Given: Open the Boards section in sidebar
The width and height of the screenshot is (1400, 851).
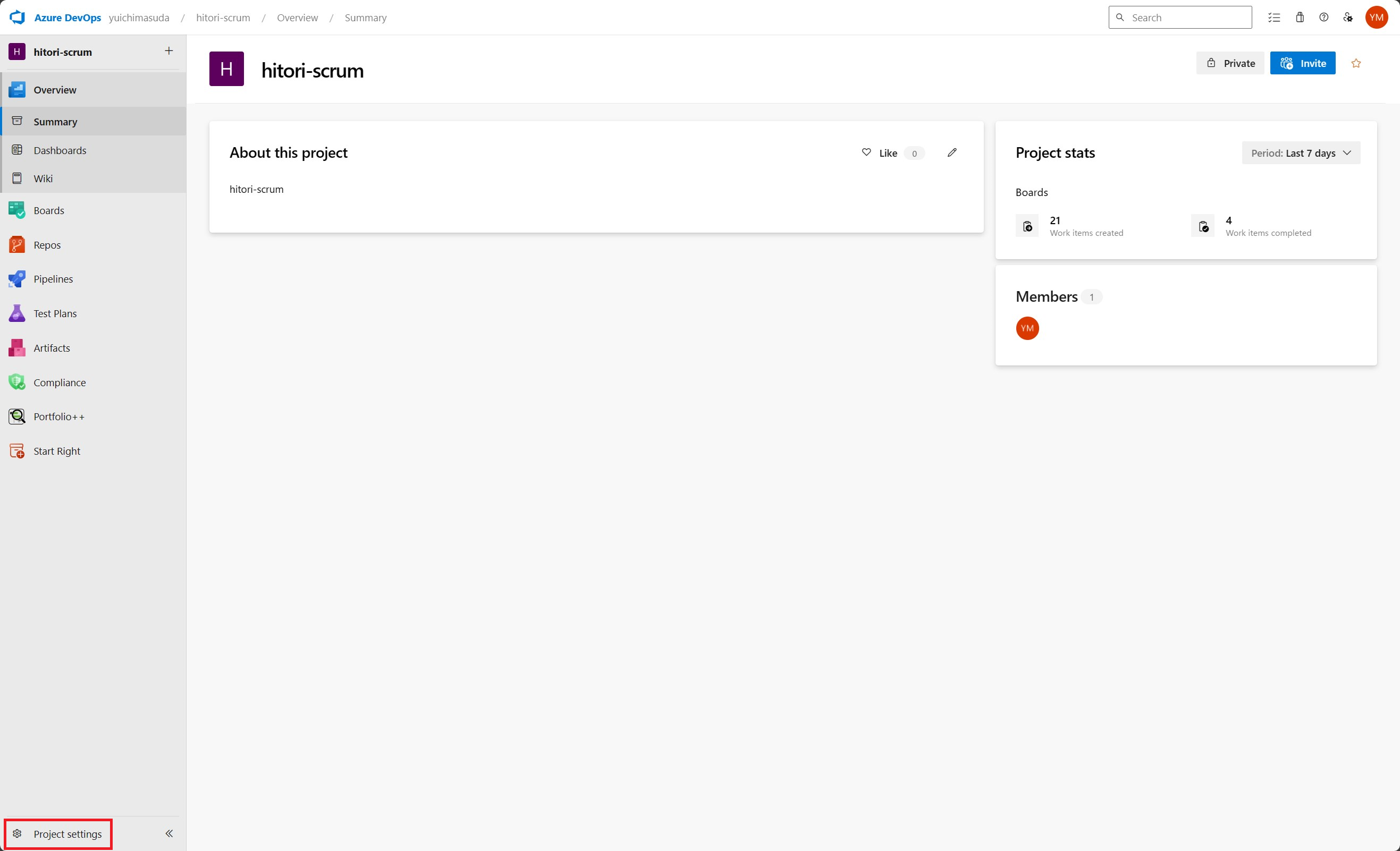Looking at the screenshot, I should point(48,210).
